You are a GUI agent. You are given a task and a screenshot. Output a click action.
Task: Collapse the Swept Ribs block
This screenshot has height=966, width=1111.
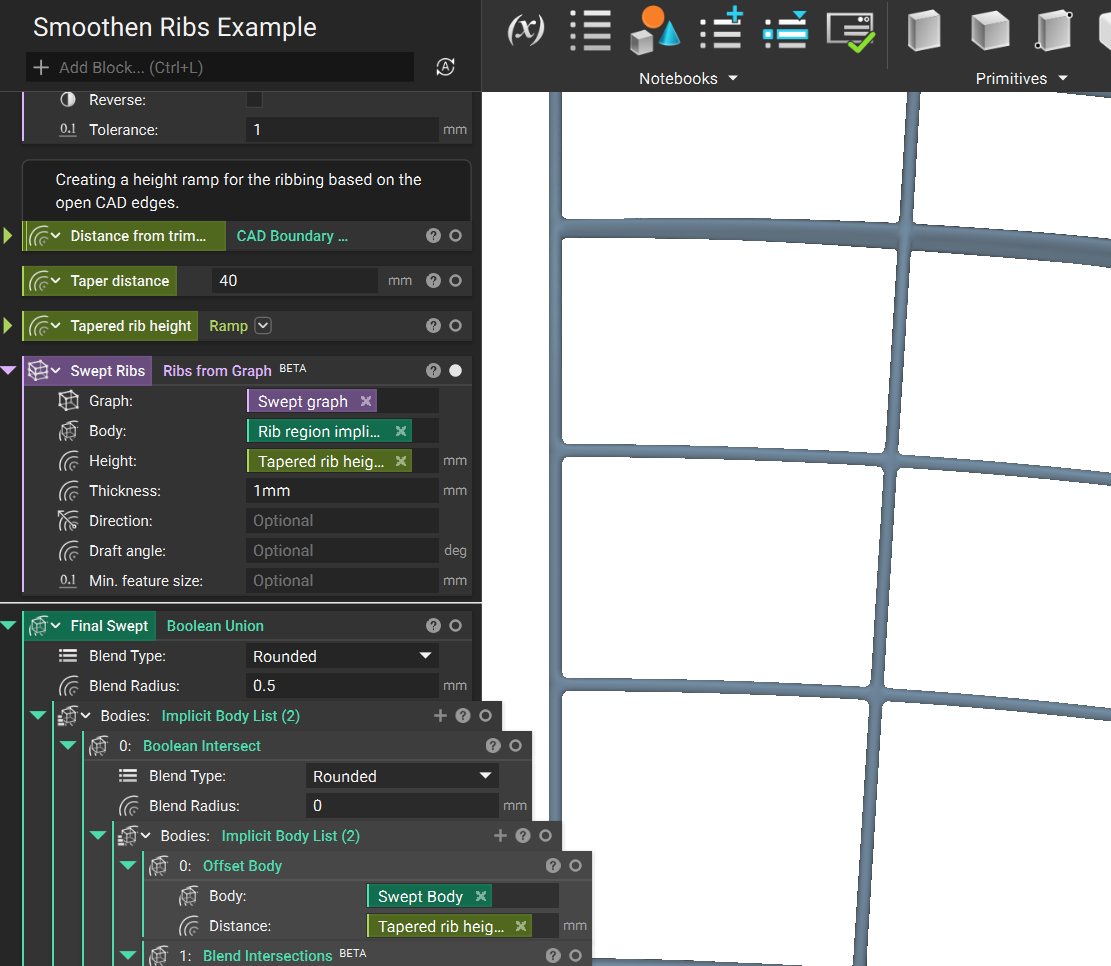click(8, 371)
